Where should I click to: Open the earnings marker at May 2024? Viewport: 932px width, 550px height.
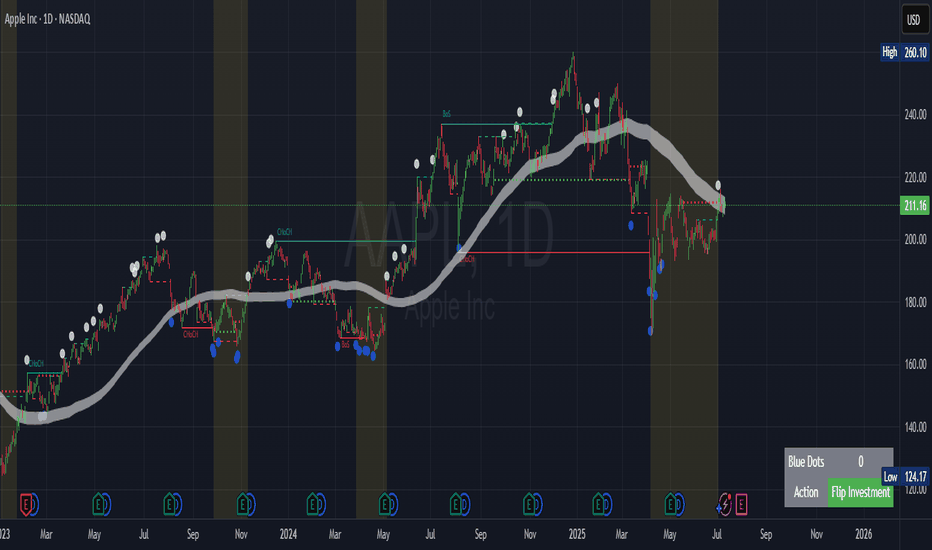(x=385, y=505)
